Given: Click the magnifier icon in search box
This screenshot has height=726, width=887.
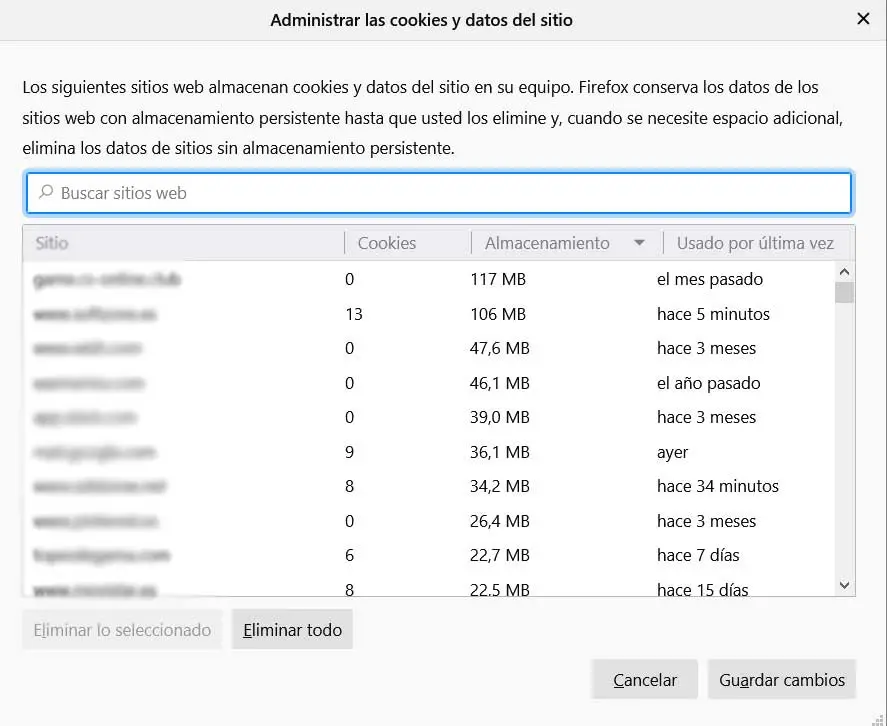Looking at the screenshot, I should [x=45, y=192].
